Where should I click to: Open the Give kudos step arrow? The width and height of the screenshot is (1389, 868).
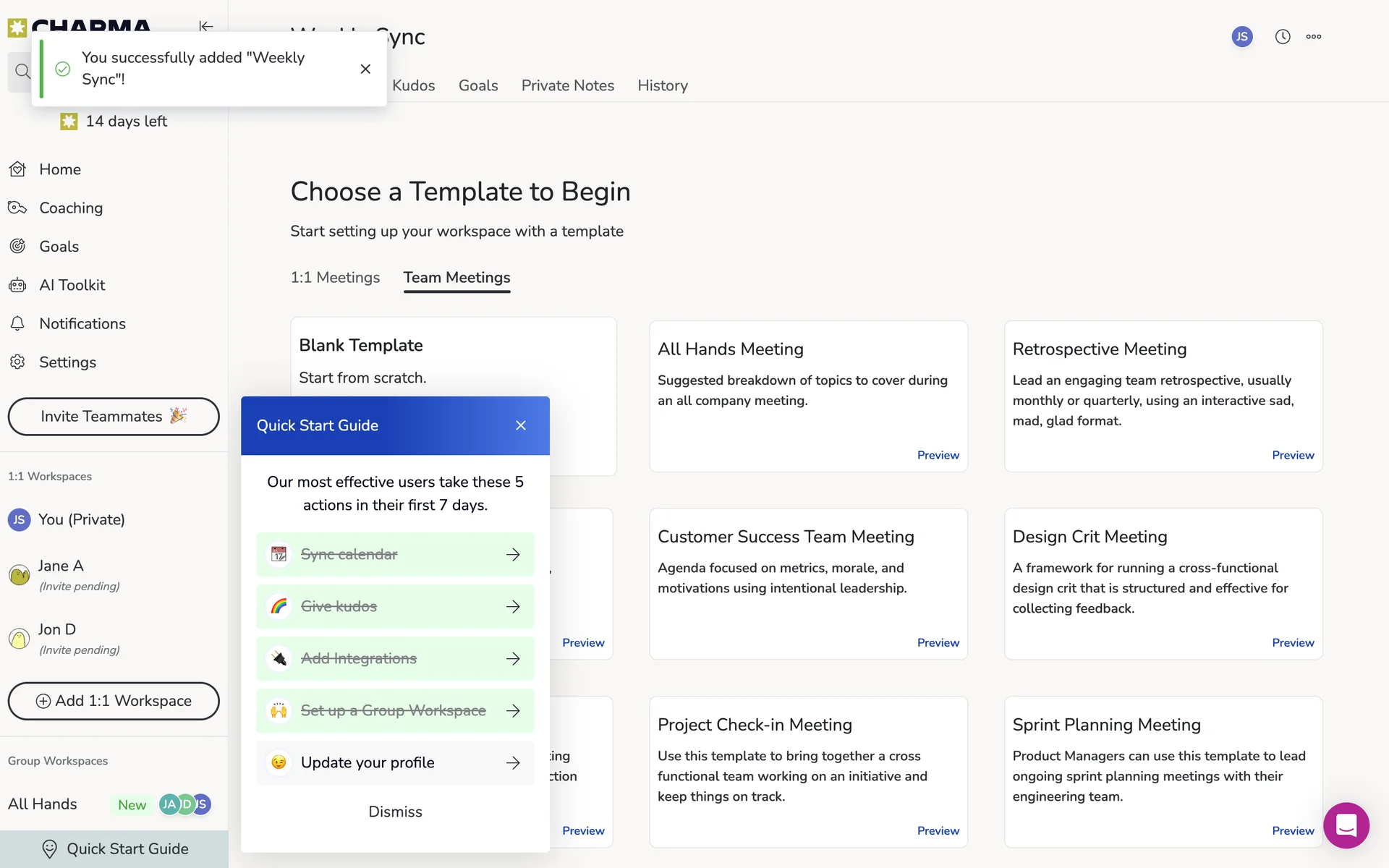tap(513, 606)
